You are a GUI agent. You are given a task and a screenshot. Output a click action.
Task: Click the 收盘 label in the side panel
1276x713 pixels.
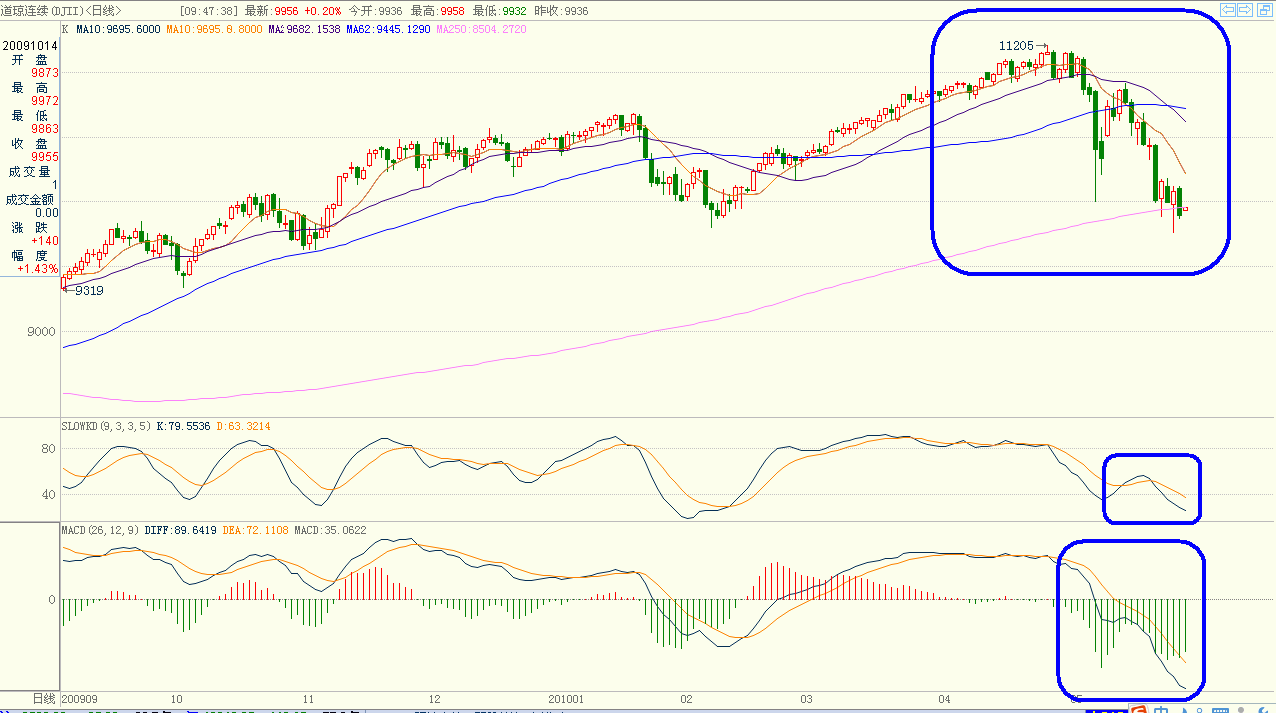coord(30,144)
